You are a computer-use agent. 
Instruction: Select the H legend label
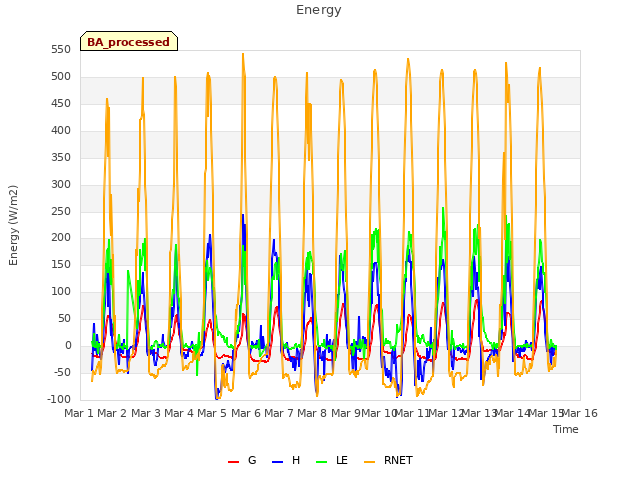point(296,460)
